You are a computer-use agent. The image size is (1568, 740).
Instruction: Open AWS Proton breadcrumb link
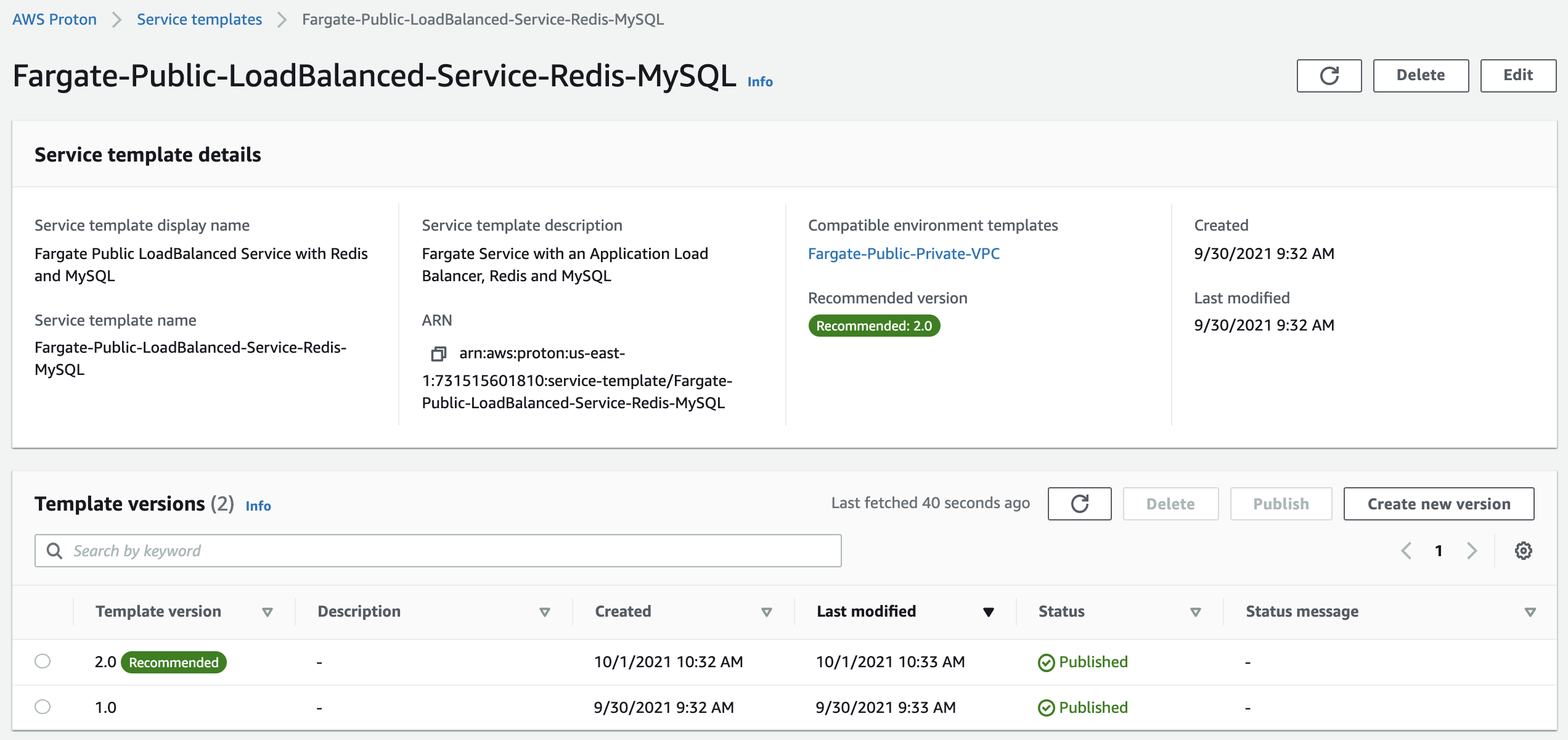(x=54, y=20)
